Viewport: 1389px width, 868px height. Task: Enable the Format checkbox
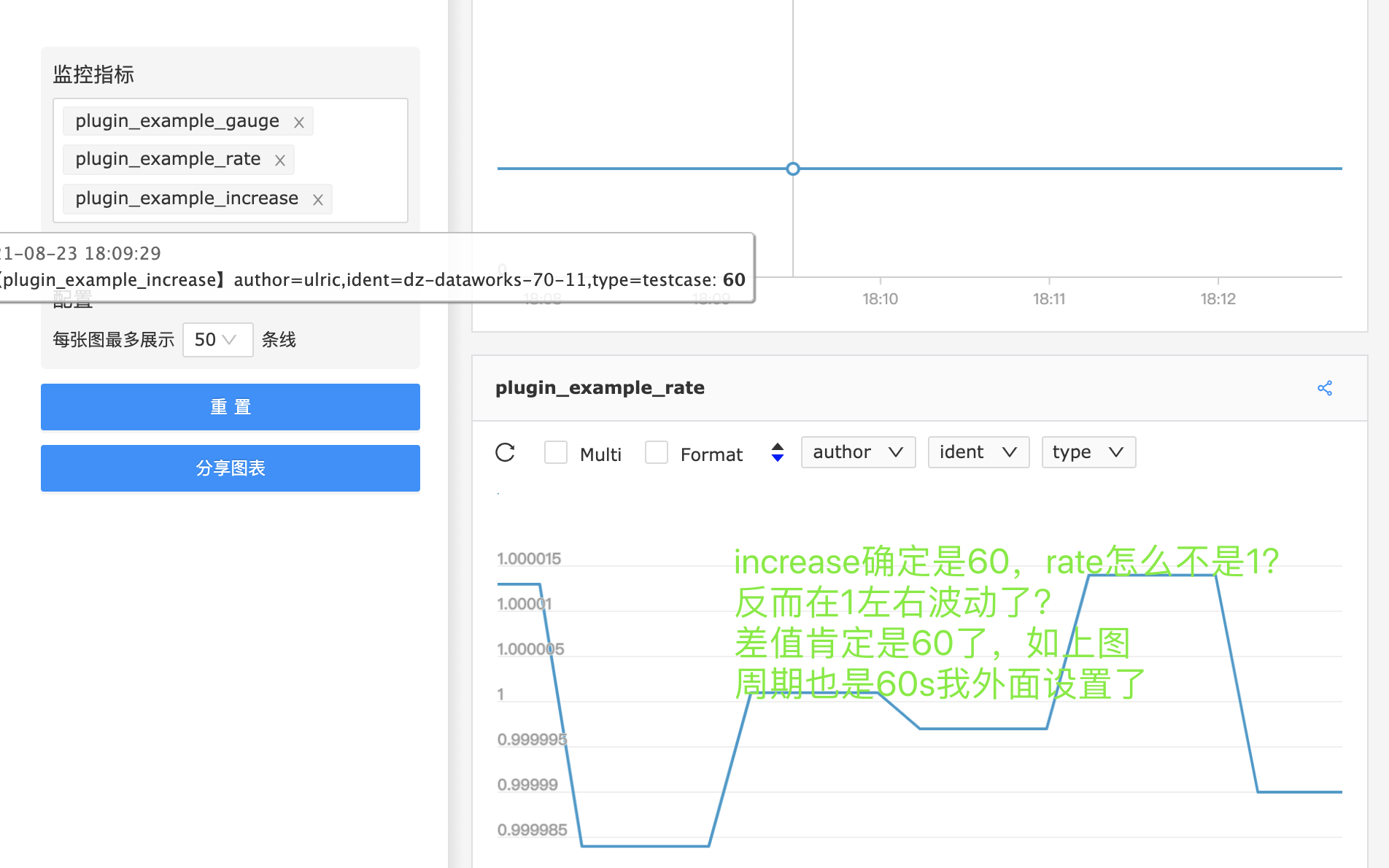click(657, 452)
